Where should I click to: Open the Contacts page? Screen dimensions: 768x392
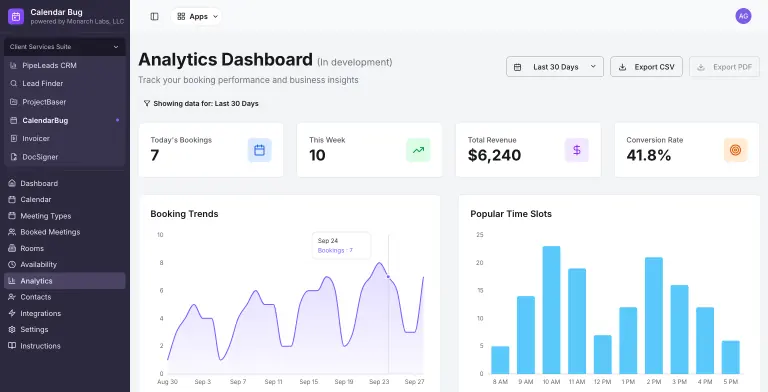click(64, 297)
